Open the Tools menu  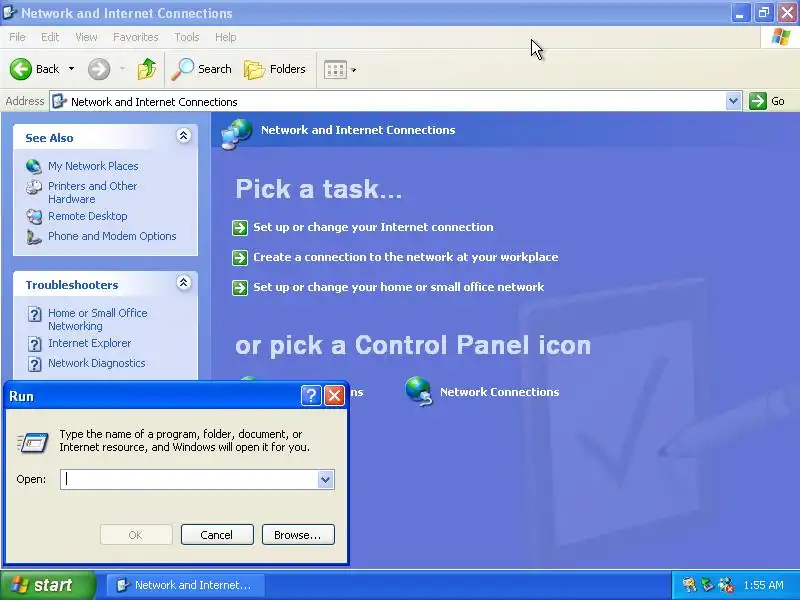pos(187,37)
